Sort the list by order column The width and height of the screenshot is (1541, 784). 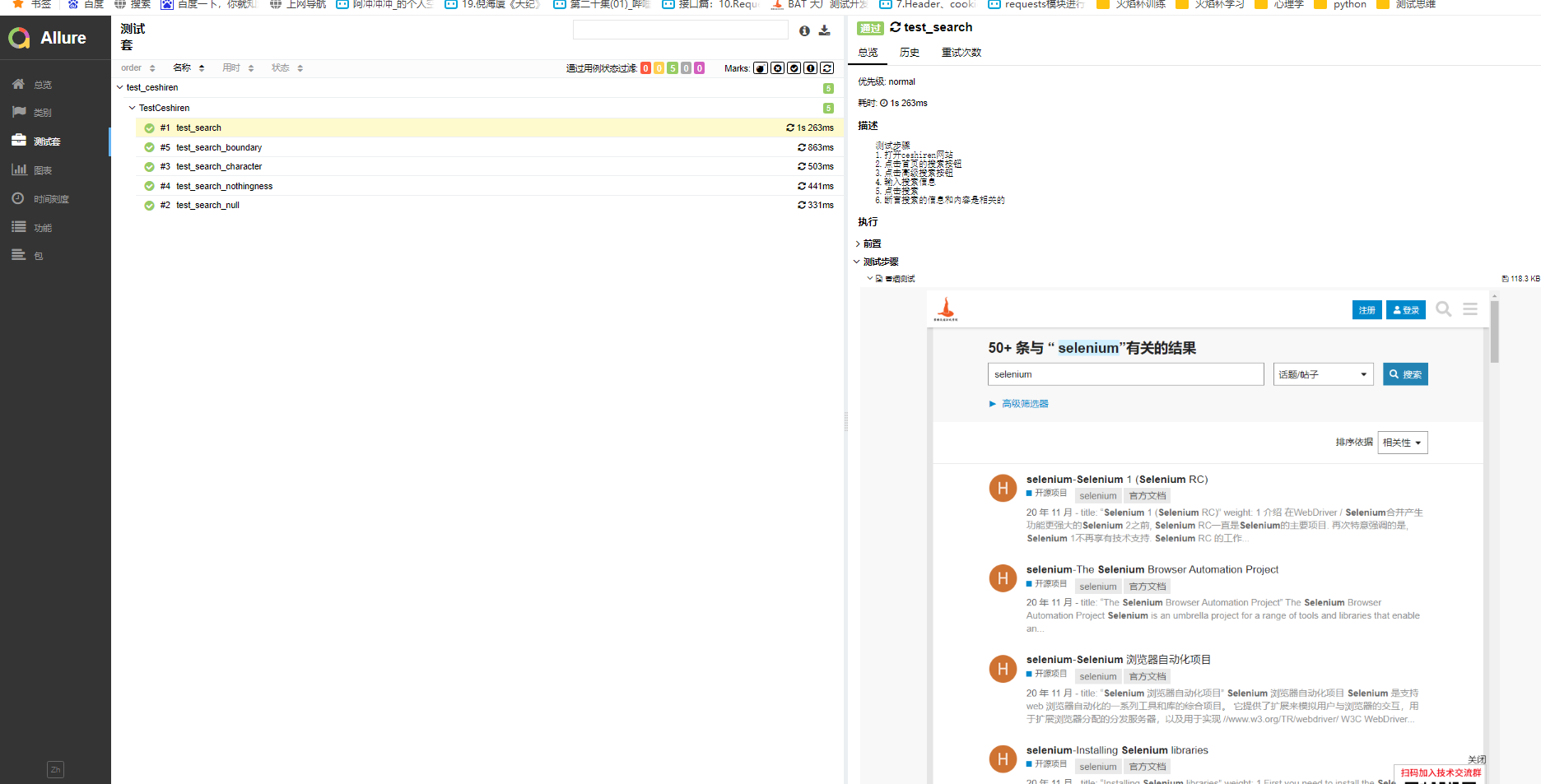(x=137, y=68)
